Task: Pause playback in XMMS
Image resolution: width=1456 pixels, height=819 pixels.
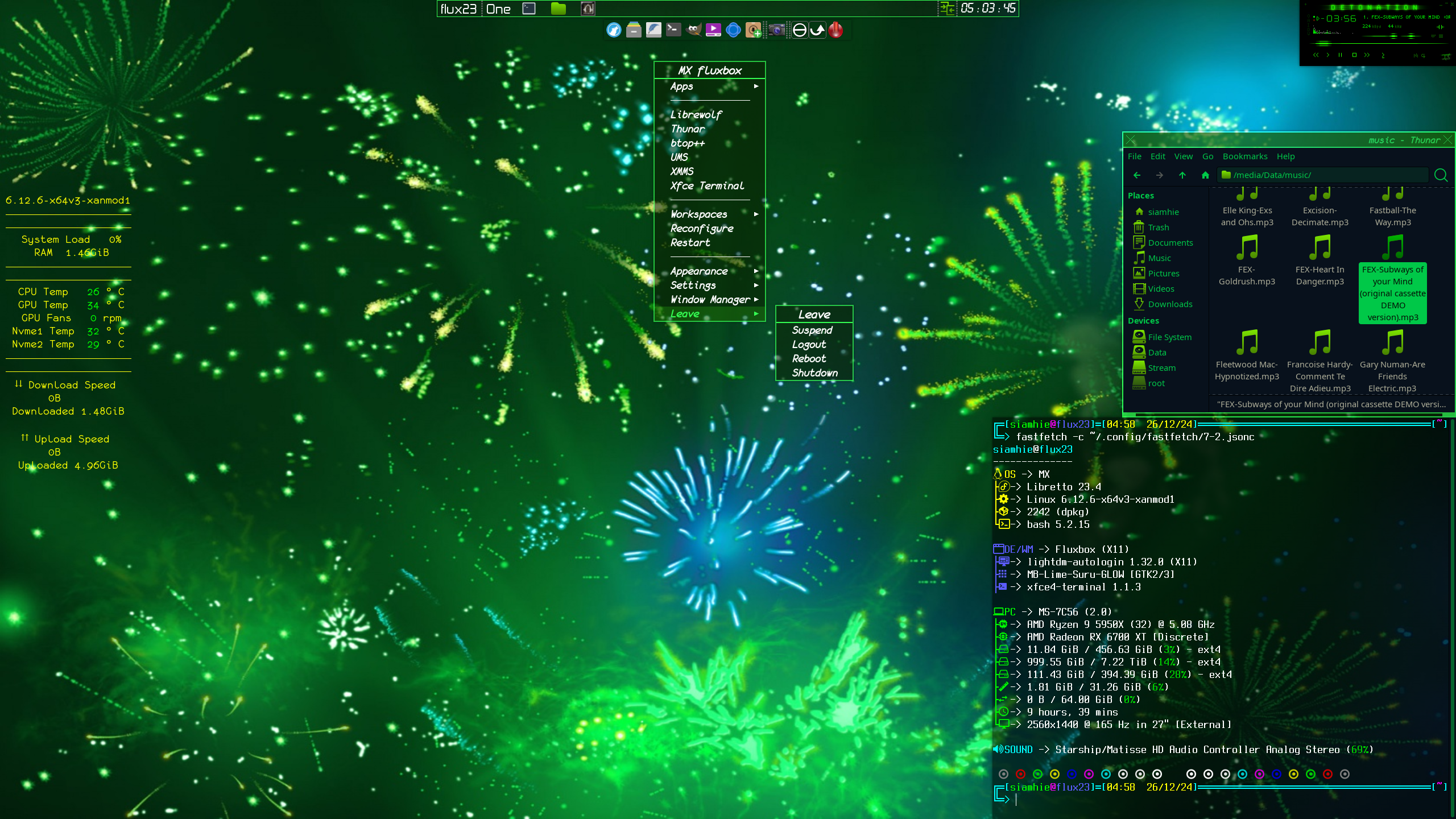Action: coord(1340,55)
